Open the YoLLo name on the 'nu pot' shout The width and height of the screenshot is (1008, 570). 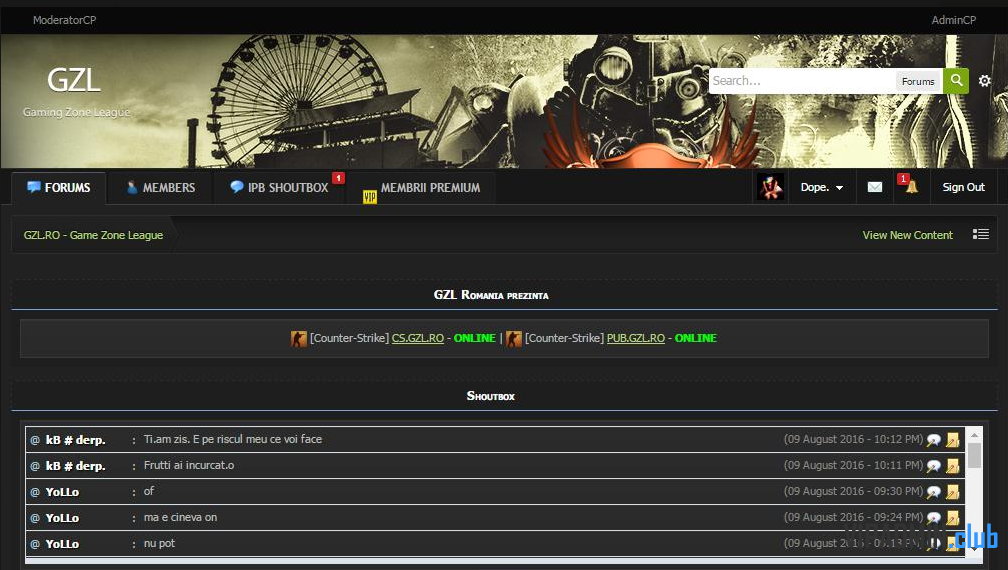tap(62, 544)
